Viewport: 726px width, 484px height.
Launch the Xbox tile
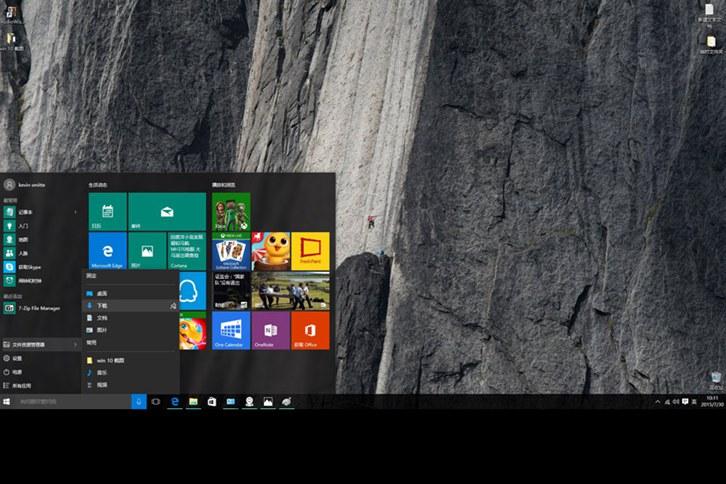tap(231, 212)
